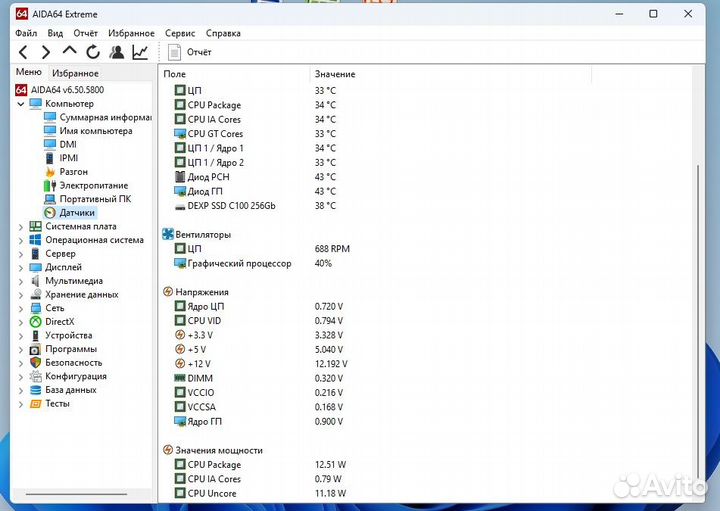Expand the Конфигурация node
Screen dimensions: 720x511
coord(21,376)
